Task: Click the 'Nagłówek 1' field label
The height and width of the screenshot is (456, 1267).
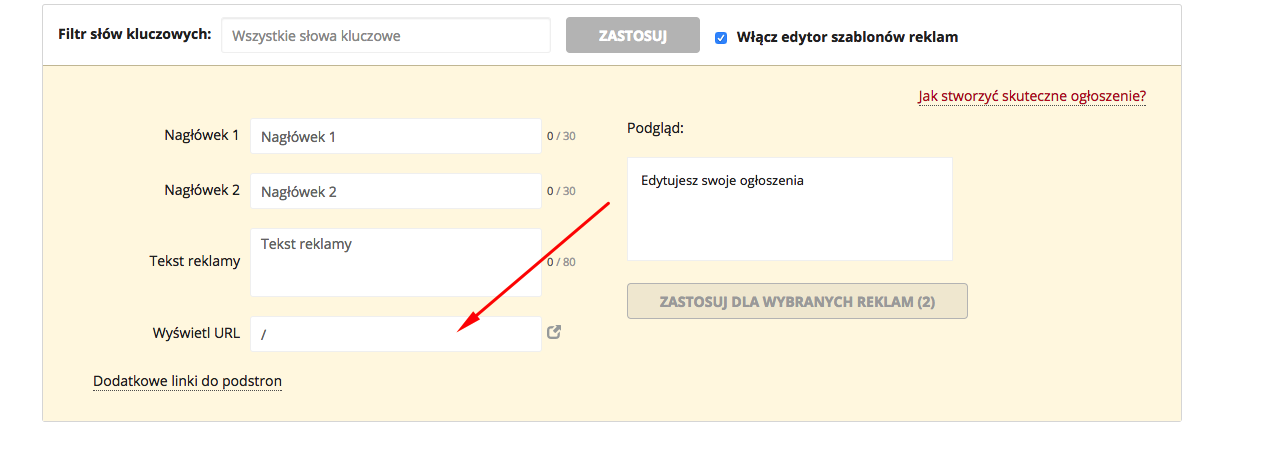Action: click(x=201, y=135)
